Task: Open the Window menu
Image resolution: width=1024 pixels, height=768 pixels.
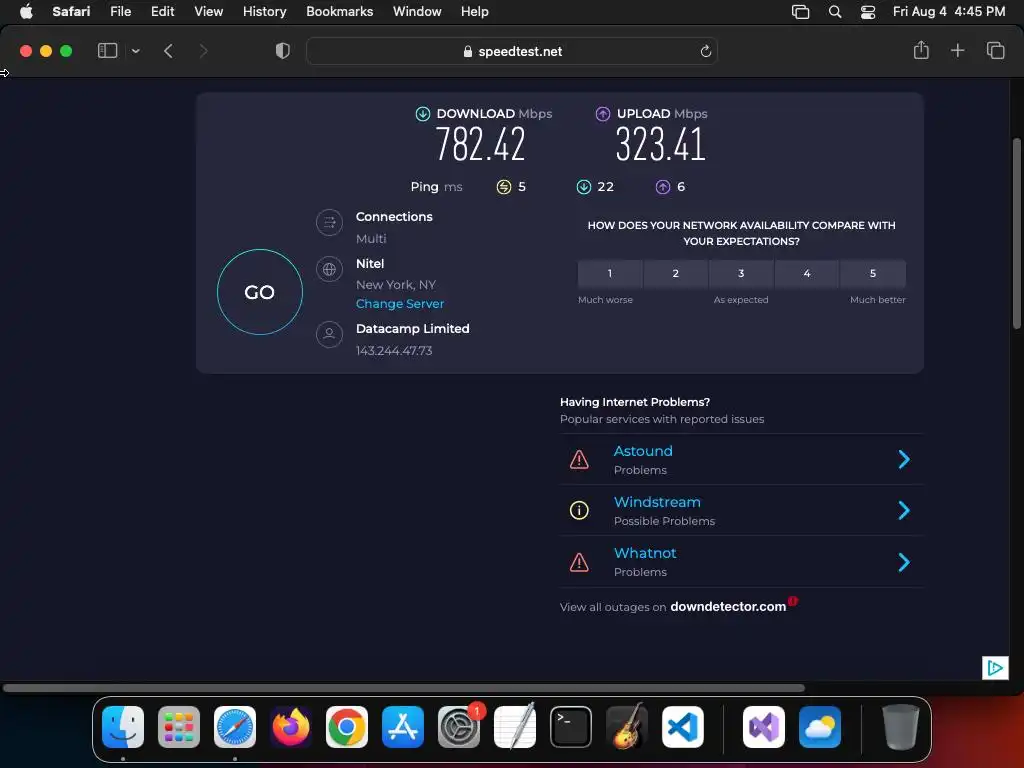Action: tap(417, 11)
